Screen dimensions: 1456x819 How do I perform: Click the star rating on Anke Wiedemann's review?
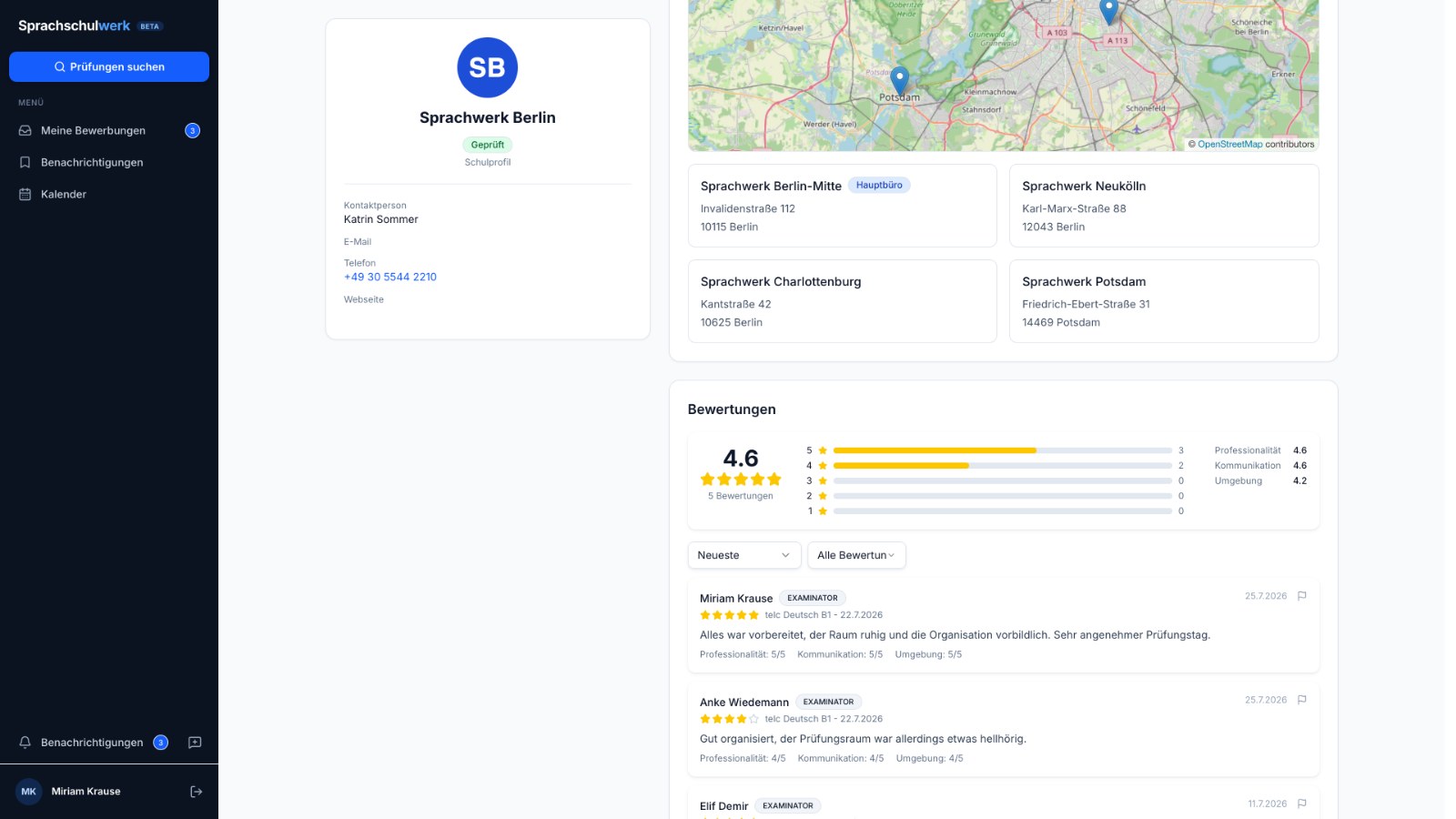click(729, 719)
